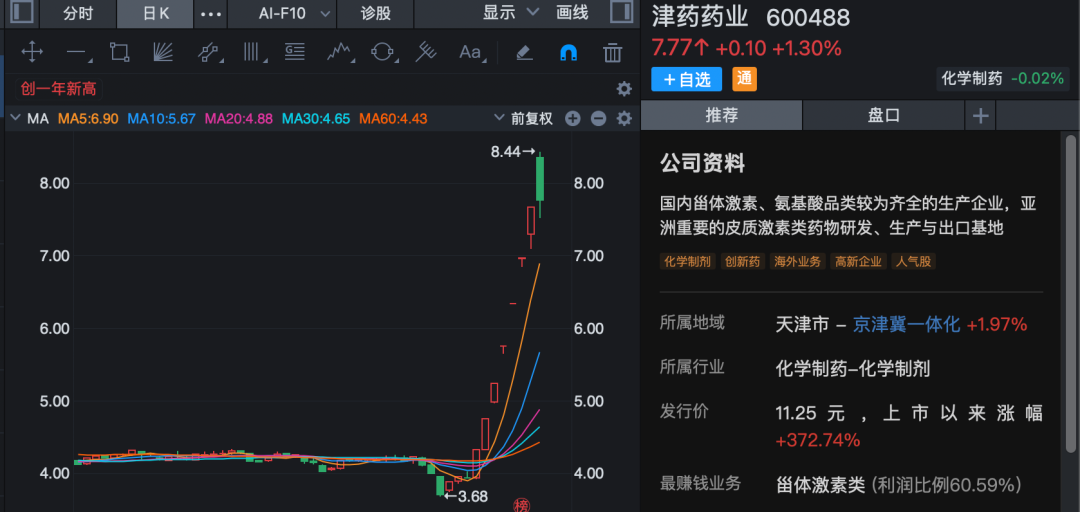Click the +自选 add to watchlist button
Image resolution: width=1080 pixels, height=512 pixels.
point(687,79)
